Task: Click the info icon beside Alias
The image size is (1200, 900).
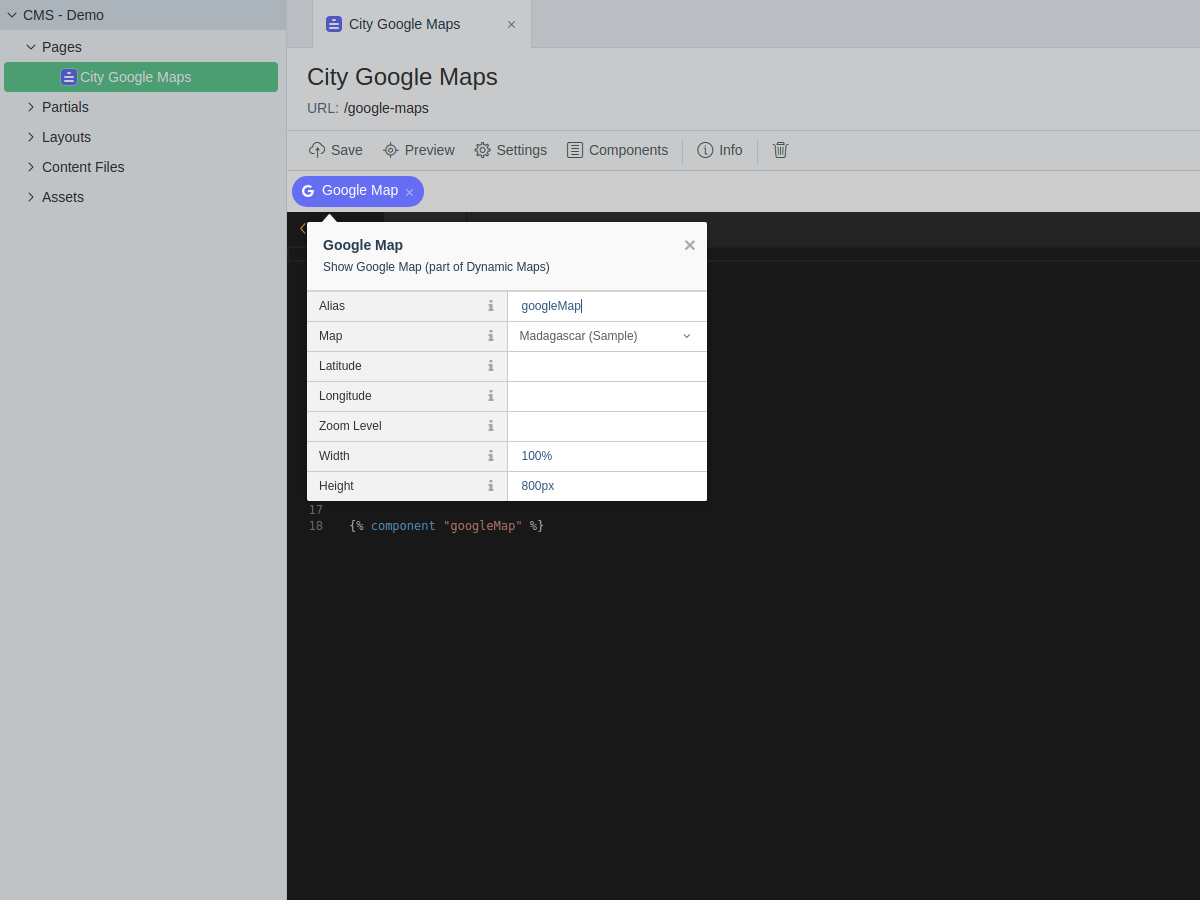Action: coord(490,306)
